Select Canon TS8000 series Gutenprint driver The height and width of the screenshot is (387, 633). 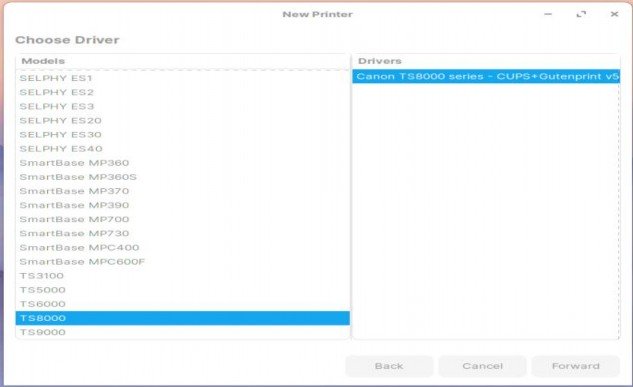pyautogui.click(x=486, y=76)
